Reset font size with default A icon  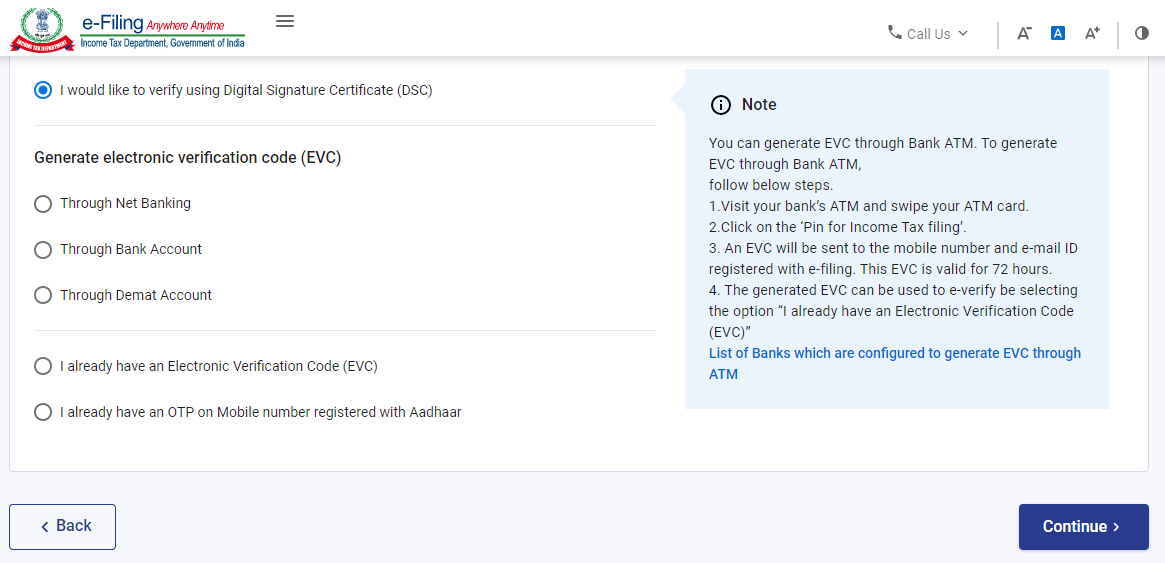pos(1058,33)
